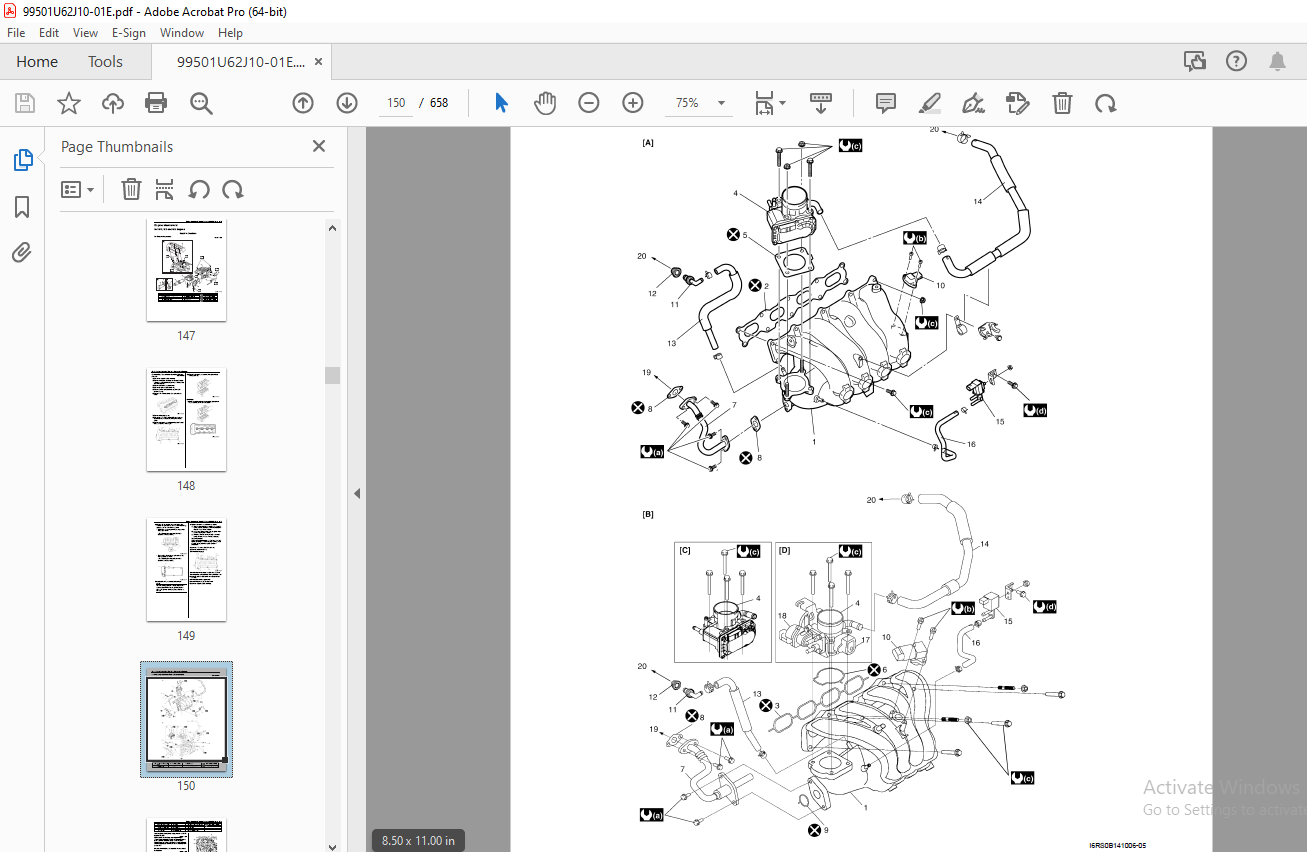
Task: Click the thumbnails scroll up arrow
Action: 332,227
